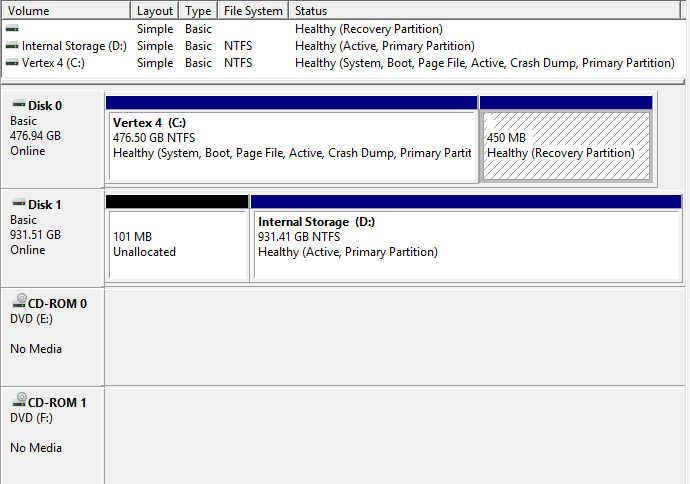Click the blue header bar above Vertex 4 (C:)

click(291, 103)
